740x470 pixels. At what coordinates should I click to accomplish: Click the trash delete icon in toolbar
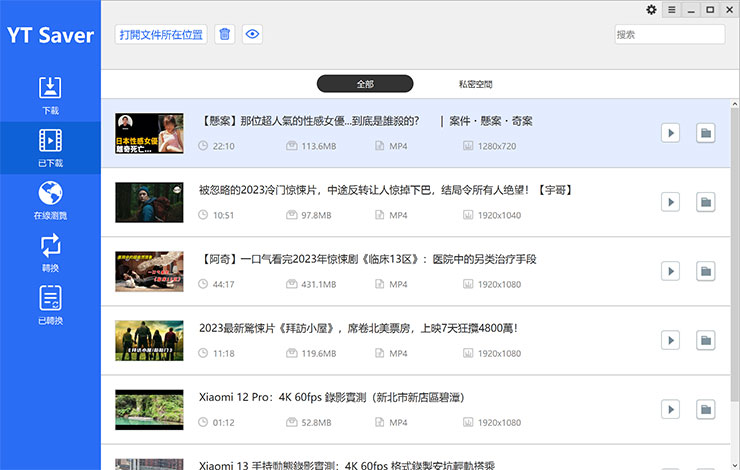[225, 34]
